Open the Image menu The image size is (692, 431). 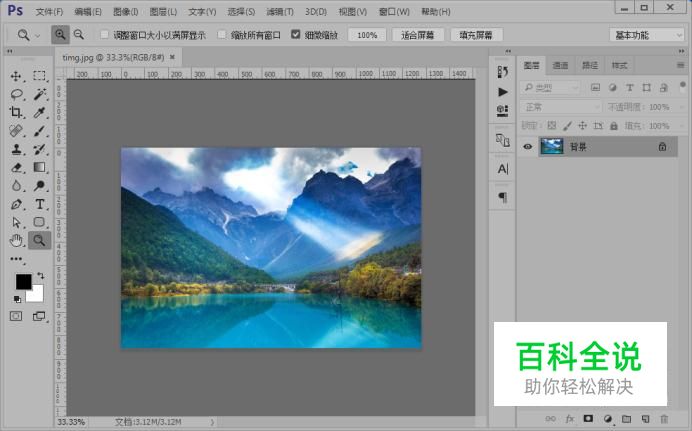(126, 12)
